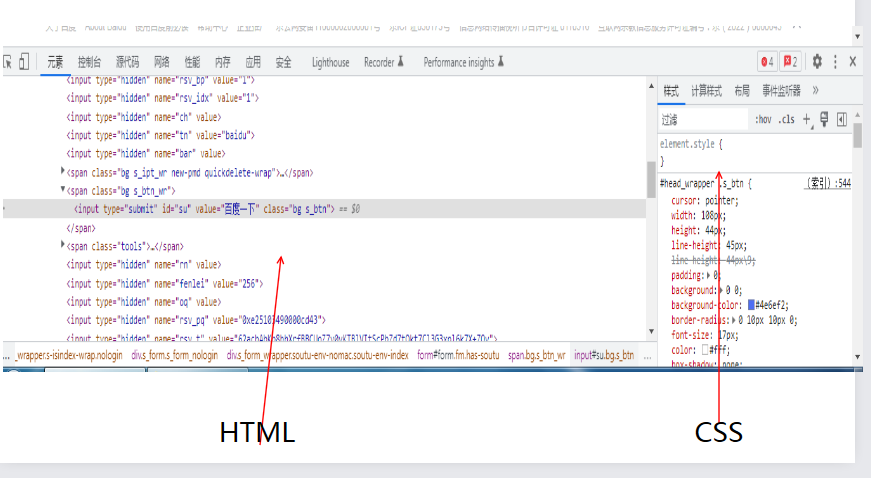This screenshot has height=478, width=871.
Task: Switch to 元素 Elements tab
Action: coord(55,62)
